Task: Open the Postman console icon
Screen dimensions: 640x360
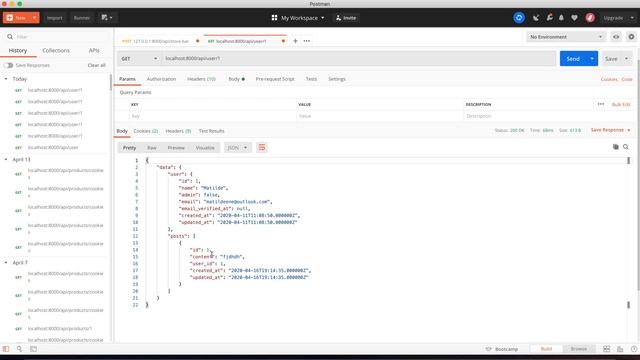Action: tap(33, 349)
